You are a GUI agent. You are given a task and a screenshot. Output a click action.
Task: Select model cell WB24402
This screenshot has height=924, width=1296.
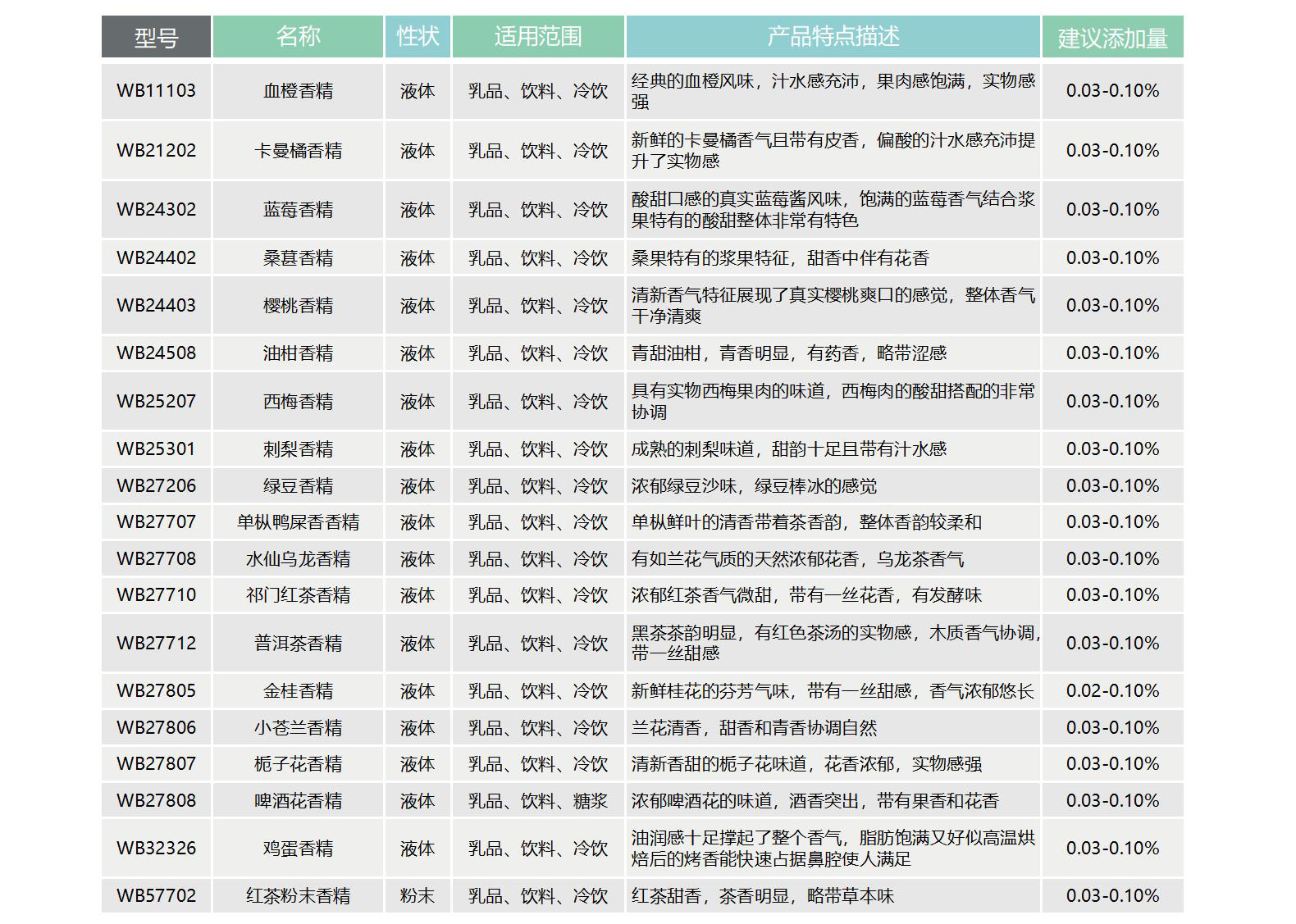click(156, 258)
